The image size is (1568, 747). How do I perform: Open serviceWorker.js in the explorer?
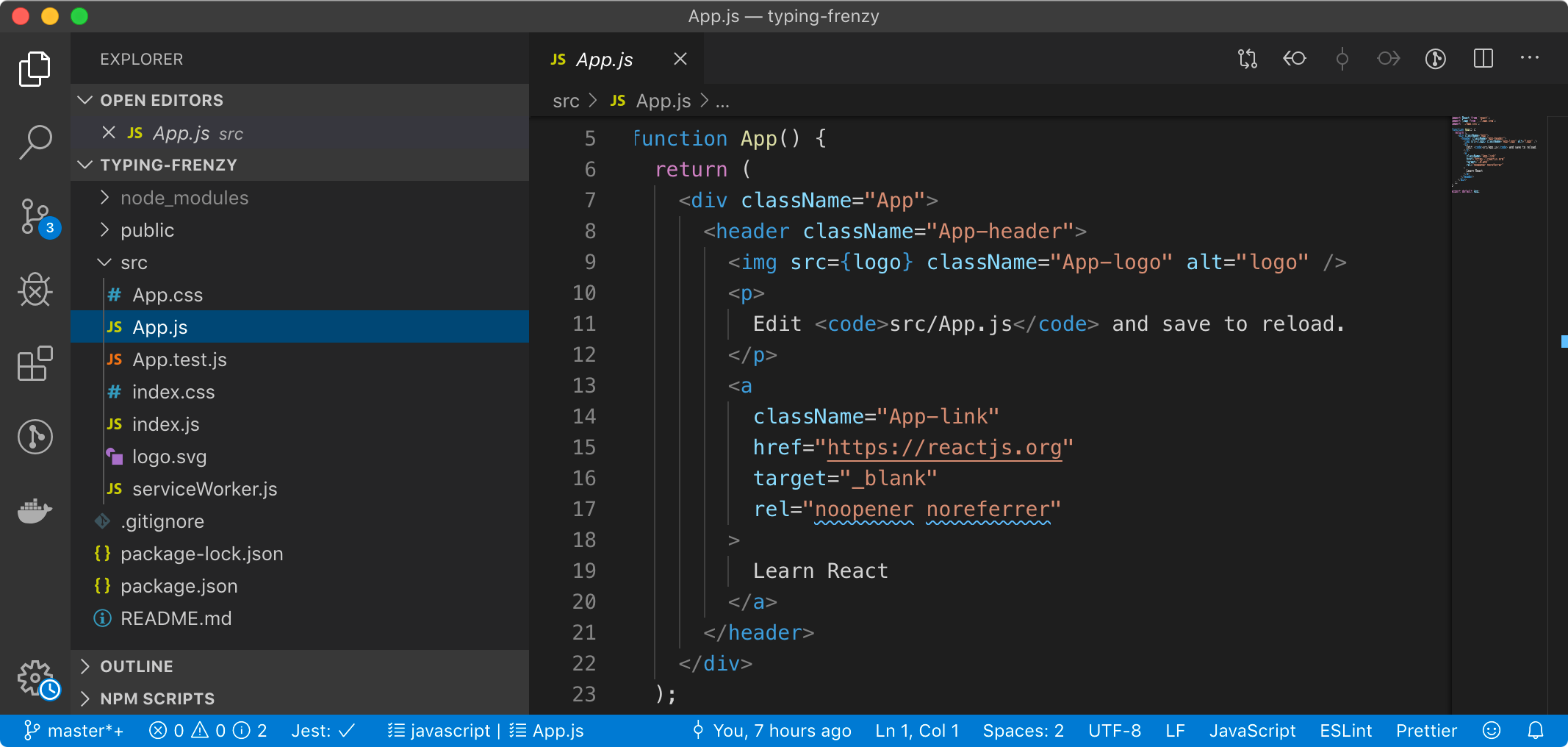pyautogui.click(x=300, y=488)
